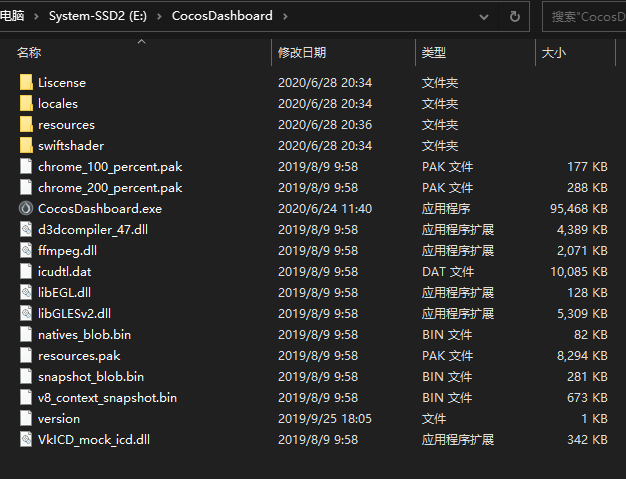Sort by the 类型 column header
The height and width of the screenshot is (479, 626).
tap(434, 52)
